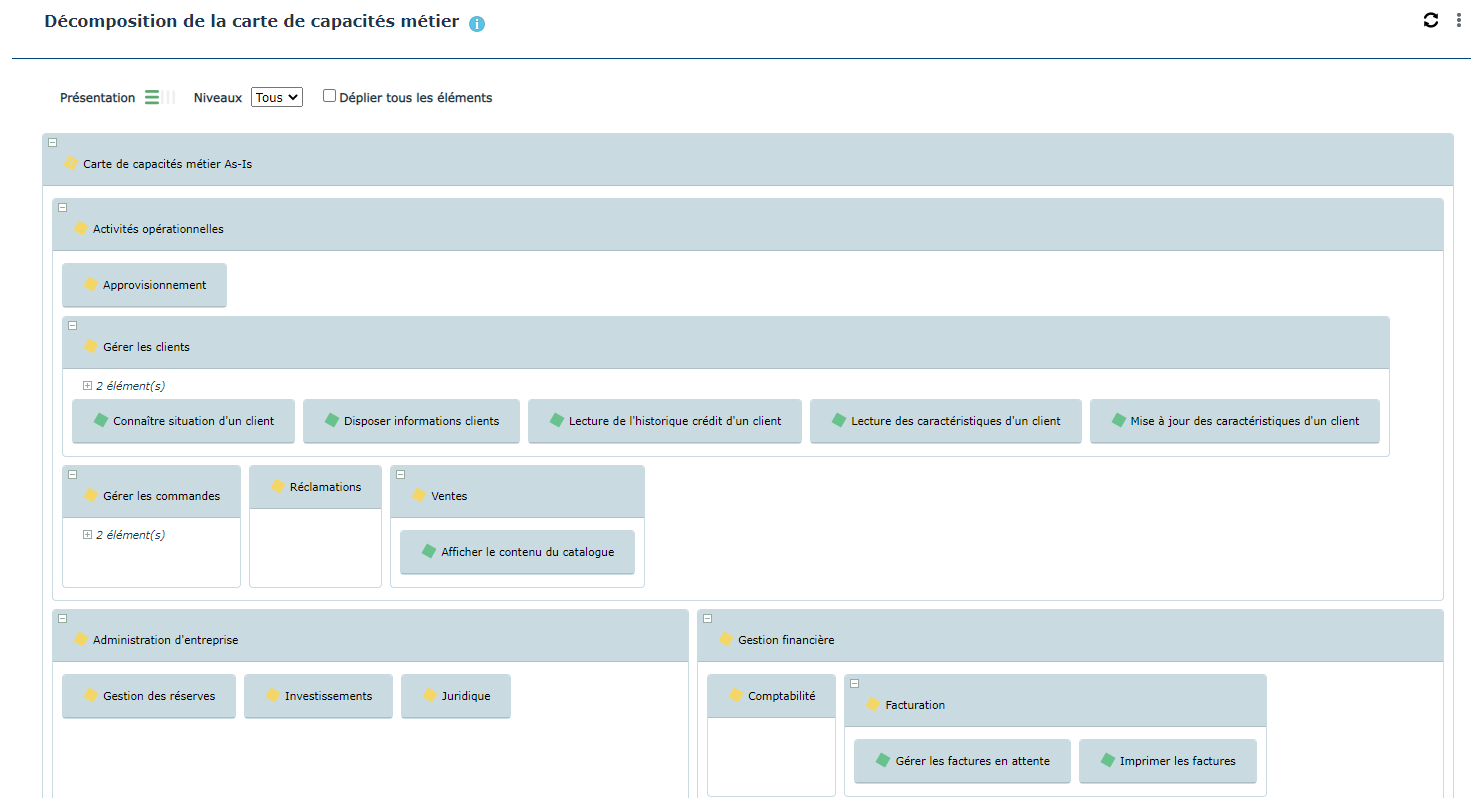Click the refresh icon in top right
This screenshot has width=1471, height=798.
[1431, 20]
